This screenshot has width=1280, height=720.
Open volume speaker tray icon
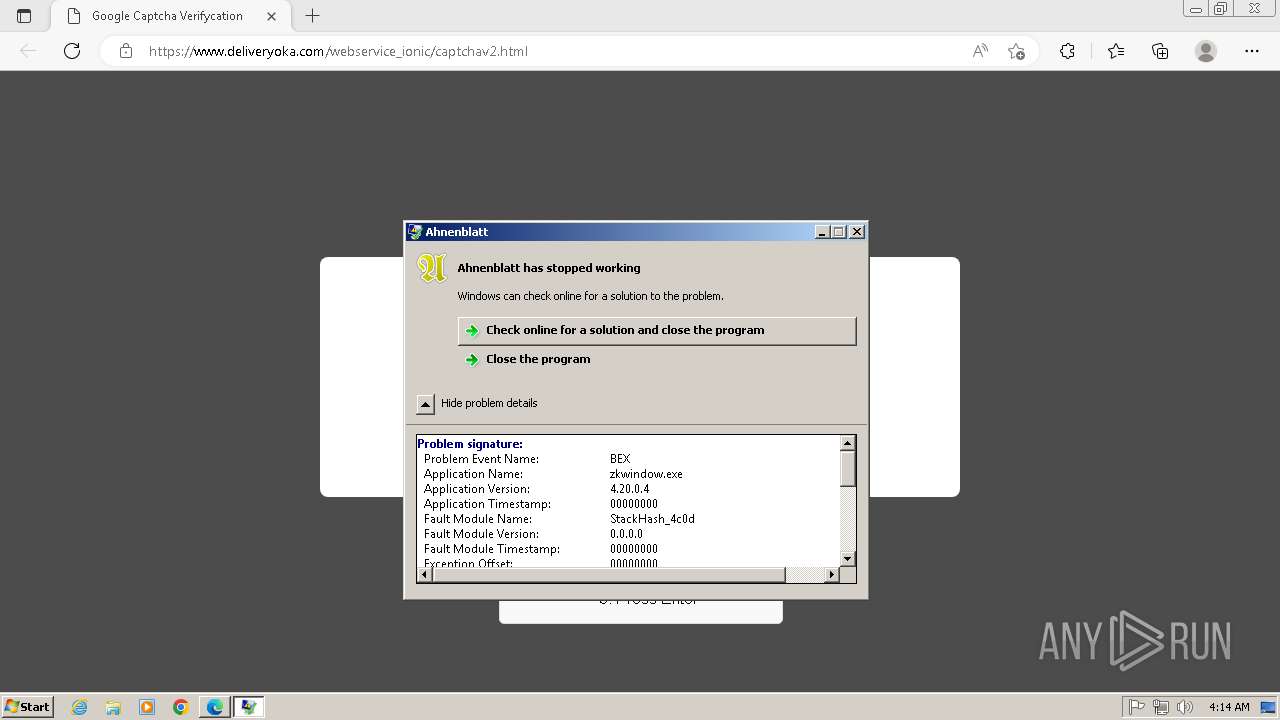point(1185,707)
